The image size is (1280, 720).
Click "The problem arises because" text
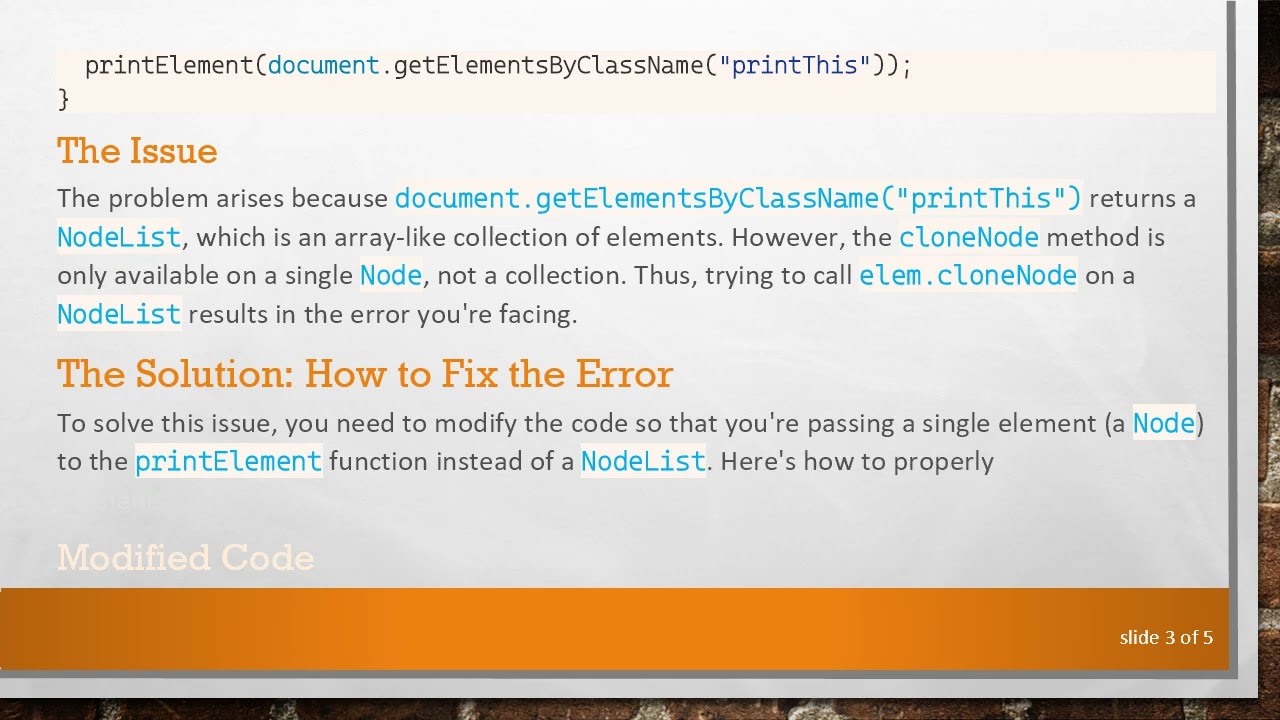pos(222,198)
